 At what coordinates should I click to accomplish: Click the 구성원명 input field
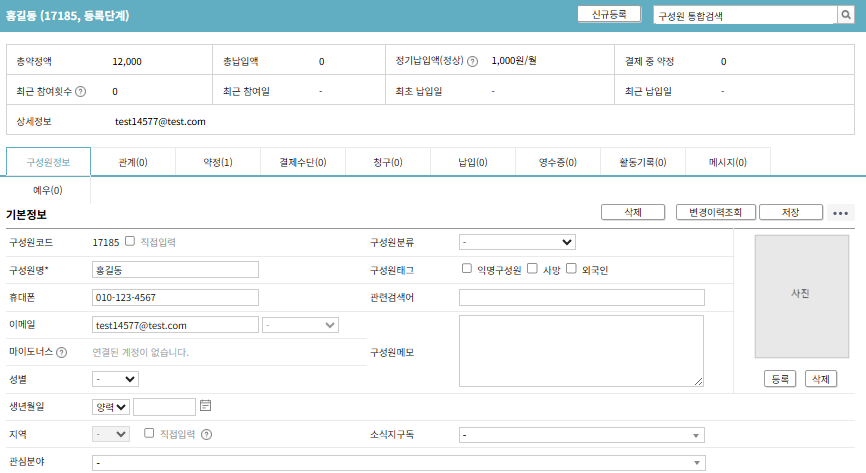click(175, 270)
